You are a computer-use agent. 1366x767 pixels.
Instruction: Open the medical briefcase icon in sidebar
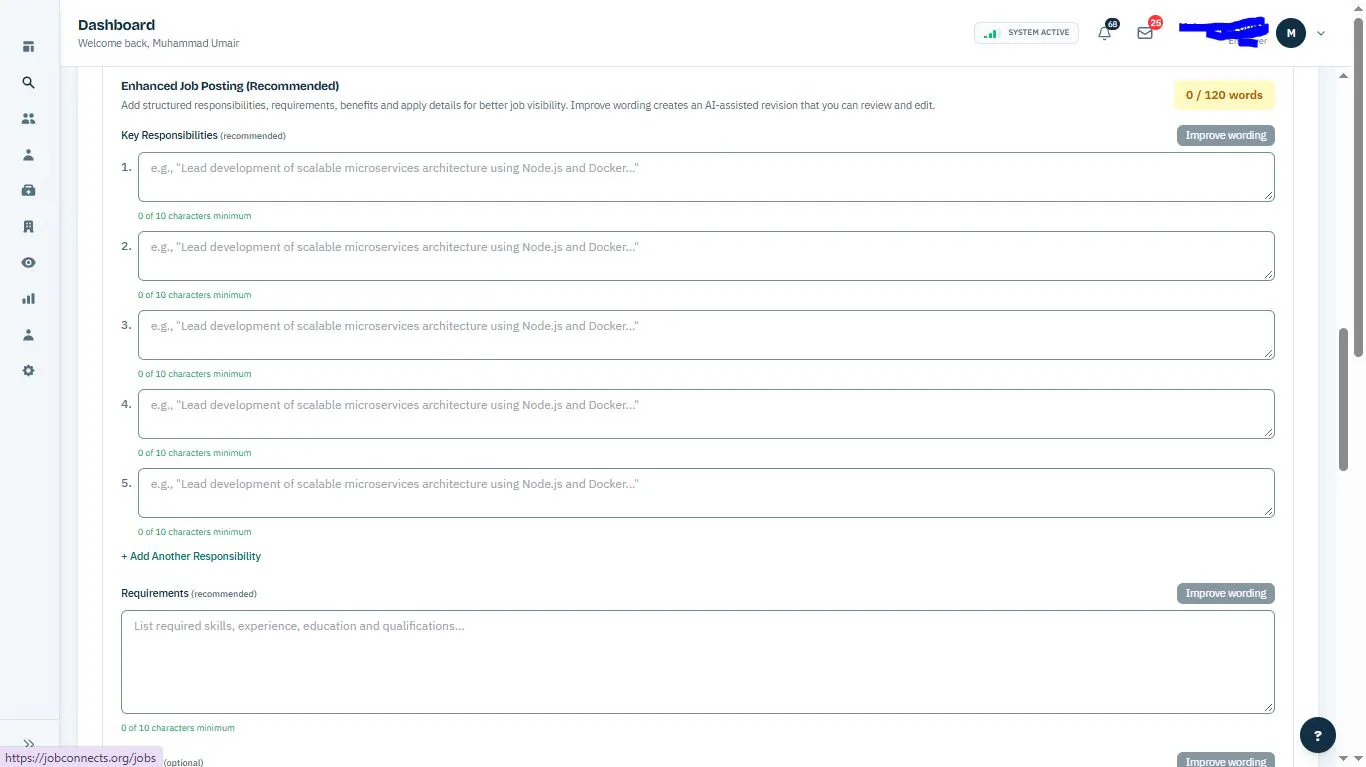(x=28, y=191)
